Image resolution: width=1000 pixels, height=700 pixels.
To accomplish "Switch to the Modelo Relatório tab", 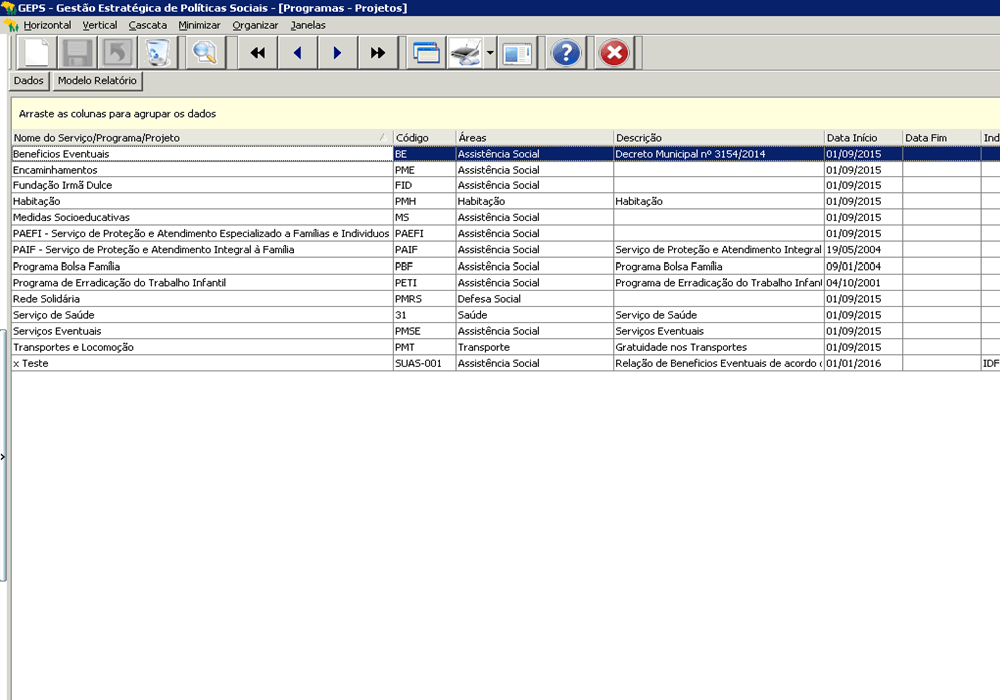I will (x=97, y=81).
